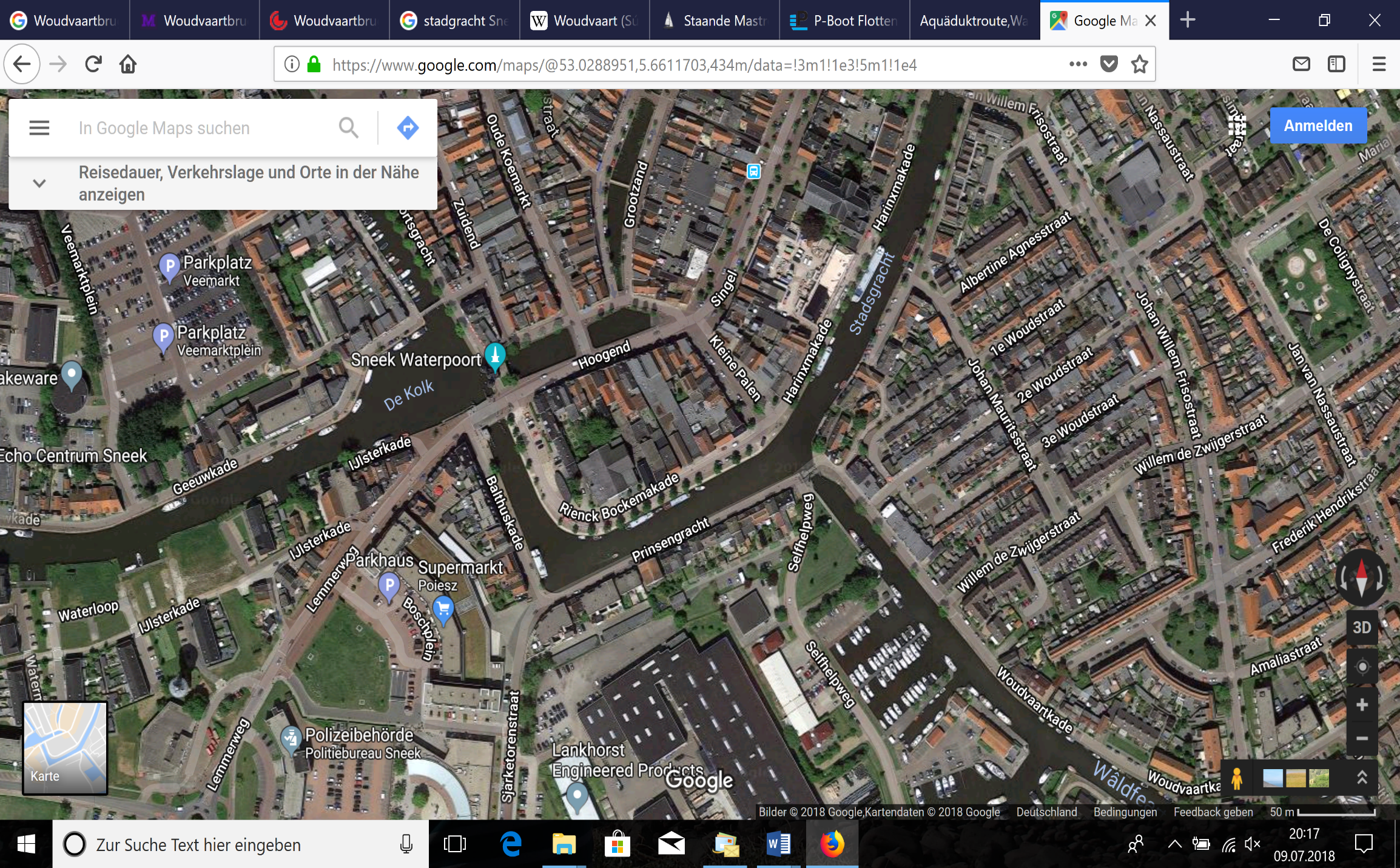Show my location with the target icon
The width and height of the screenshot is (1400, 868).
1362,667
